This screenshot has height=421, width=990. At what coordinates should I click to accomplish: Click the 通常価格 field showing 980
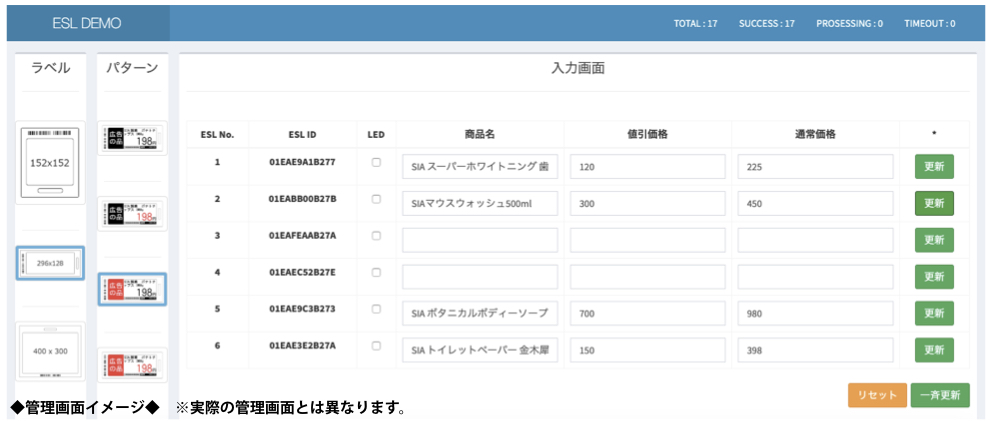tap(815, 313)
